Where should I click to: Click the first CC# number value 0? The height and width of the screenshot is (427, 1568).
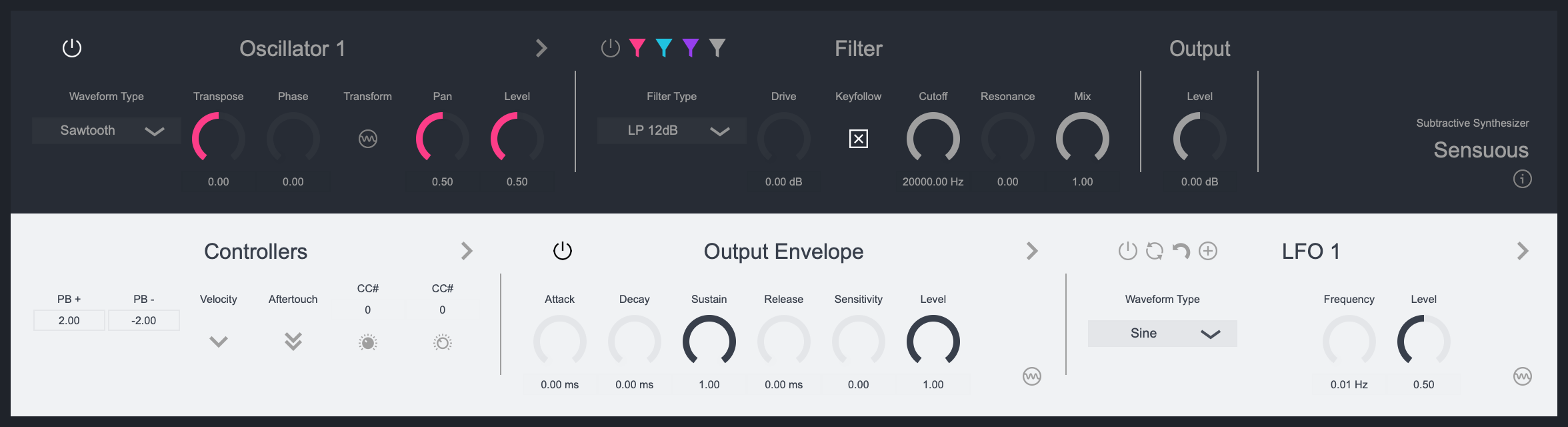click(368, 310)
